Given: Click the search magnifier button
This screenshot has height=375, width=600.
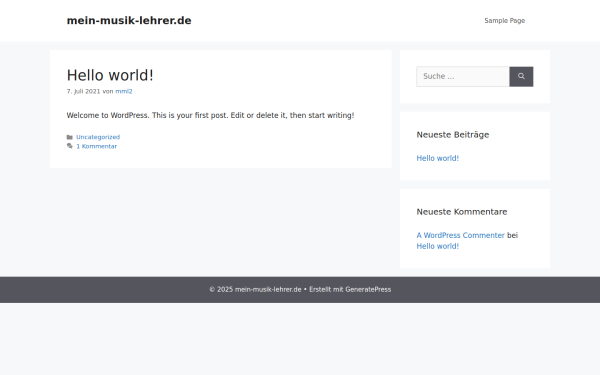Looking at the screenshot, I should pyautogui.click(x=521, y=77).
